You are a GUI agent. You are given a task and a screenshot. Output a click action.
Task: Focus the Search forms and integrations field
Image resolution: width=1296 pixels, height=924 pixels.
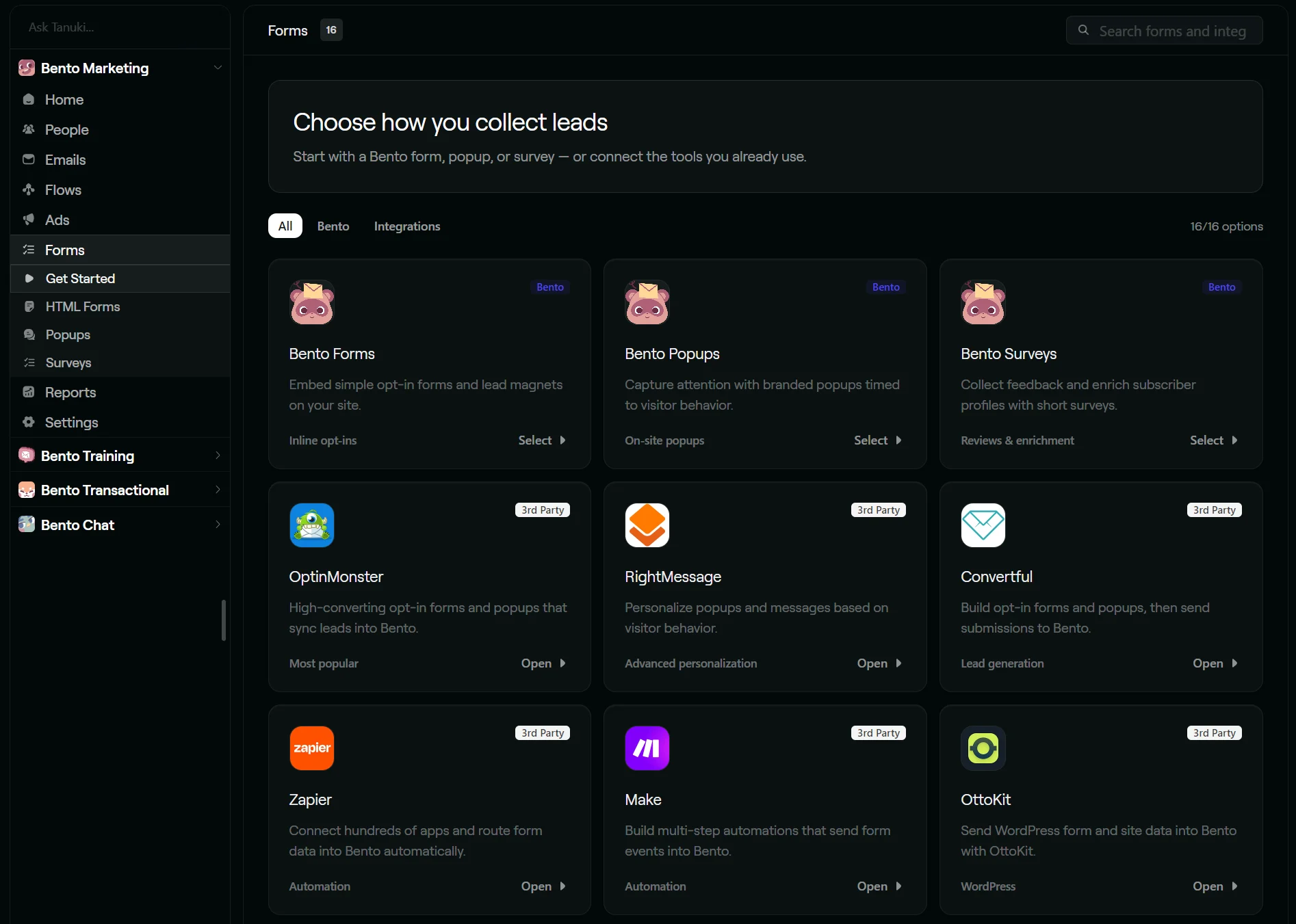click(x=1165, y=30)
